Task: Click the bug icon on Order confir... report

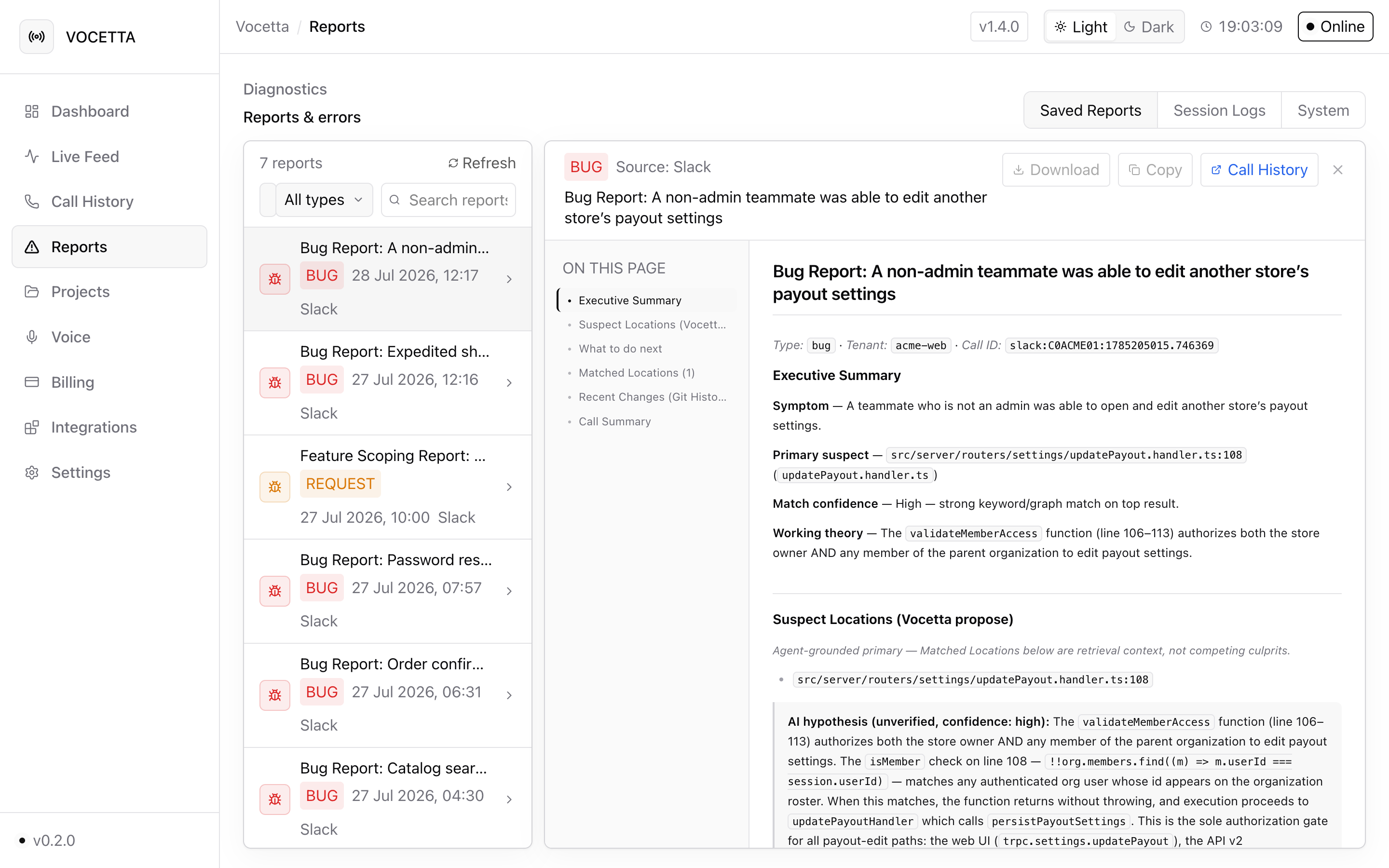Action: (275, 694)
